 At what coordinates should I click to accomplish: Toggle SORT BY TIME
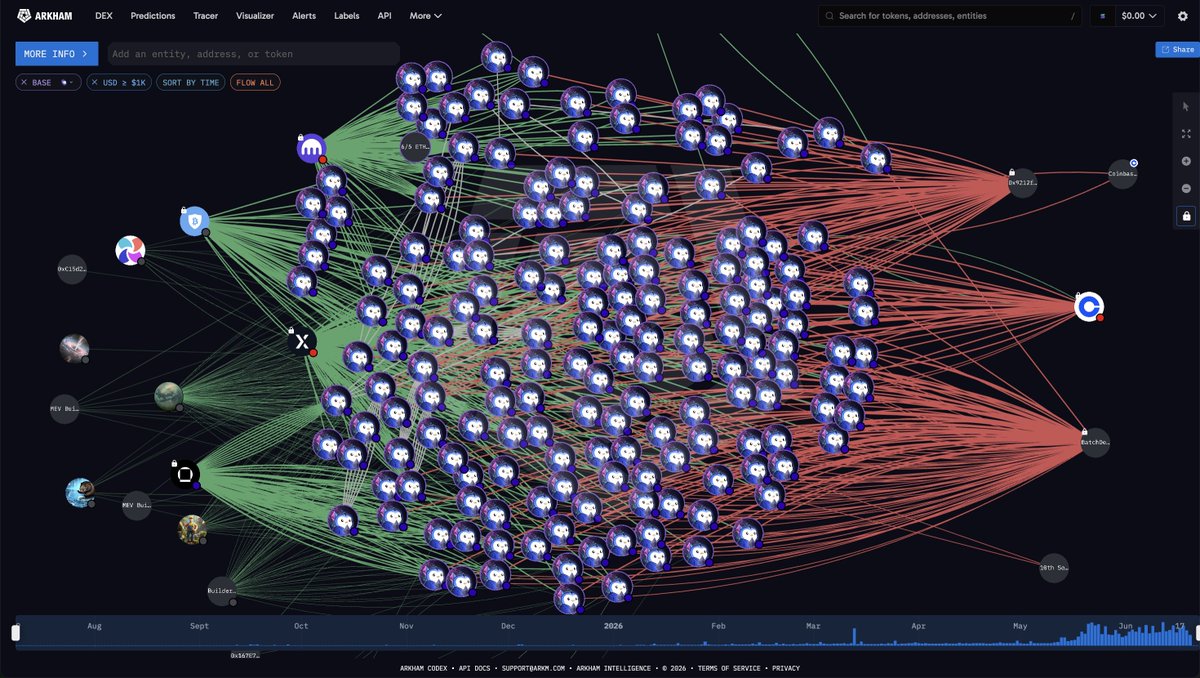190,83
